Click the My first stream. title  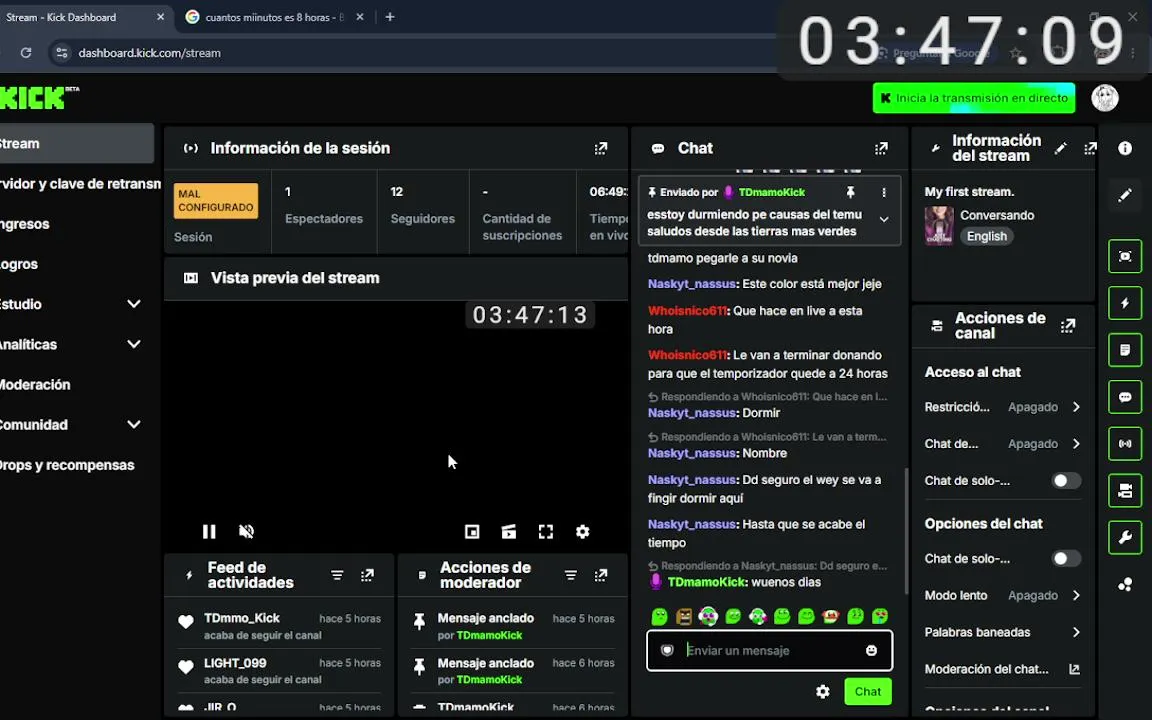pyautogui.click(x=969, y=192)
